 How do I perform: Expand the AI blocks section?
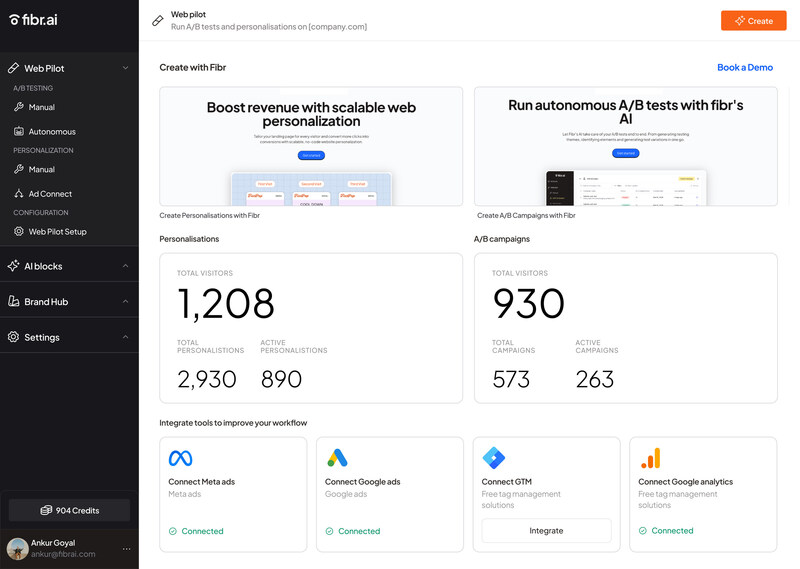(x=125, y=266)
